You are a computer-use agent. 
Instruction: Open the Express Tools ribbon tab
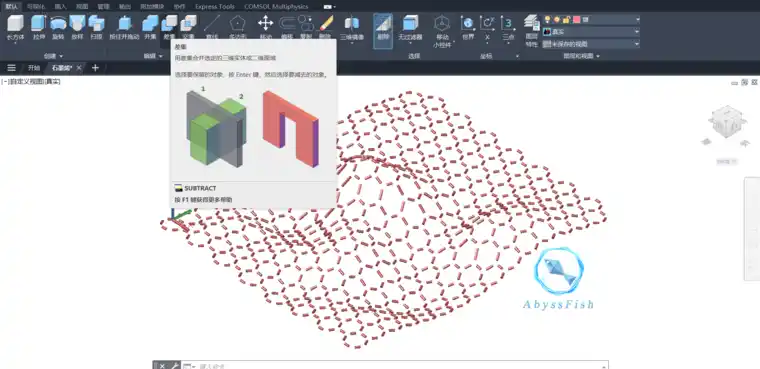[x=215, y=7]
